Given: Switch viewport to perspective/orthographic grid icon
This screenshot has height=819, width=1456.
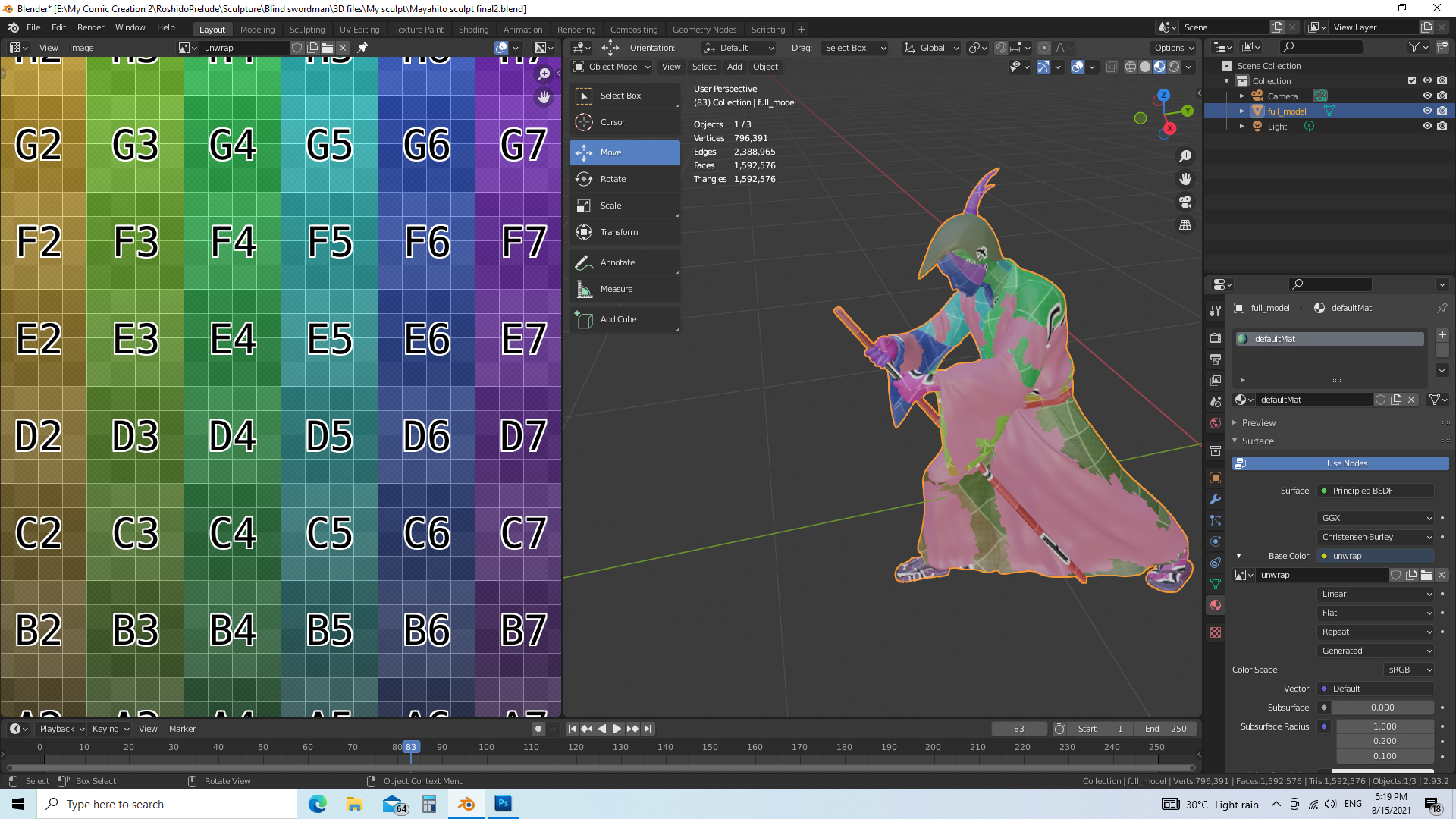Looking at the screenshot, I should pyautogui.click(x=1185, y=225).
